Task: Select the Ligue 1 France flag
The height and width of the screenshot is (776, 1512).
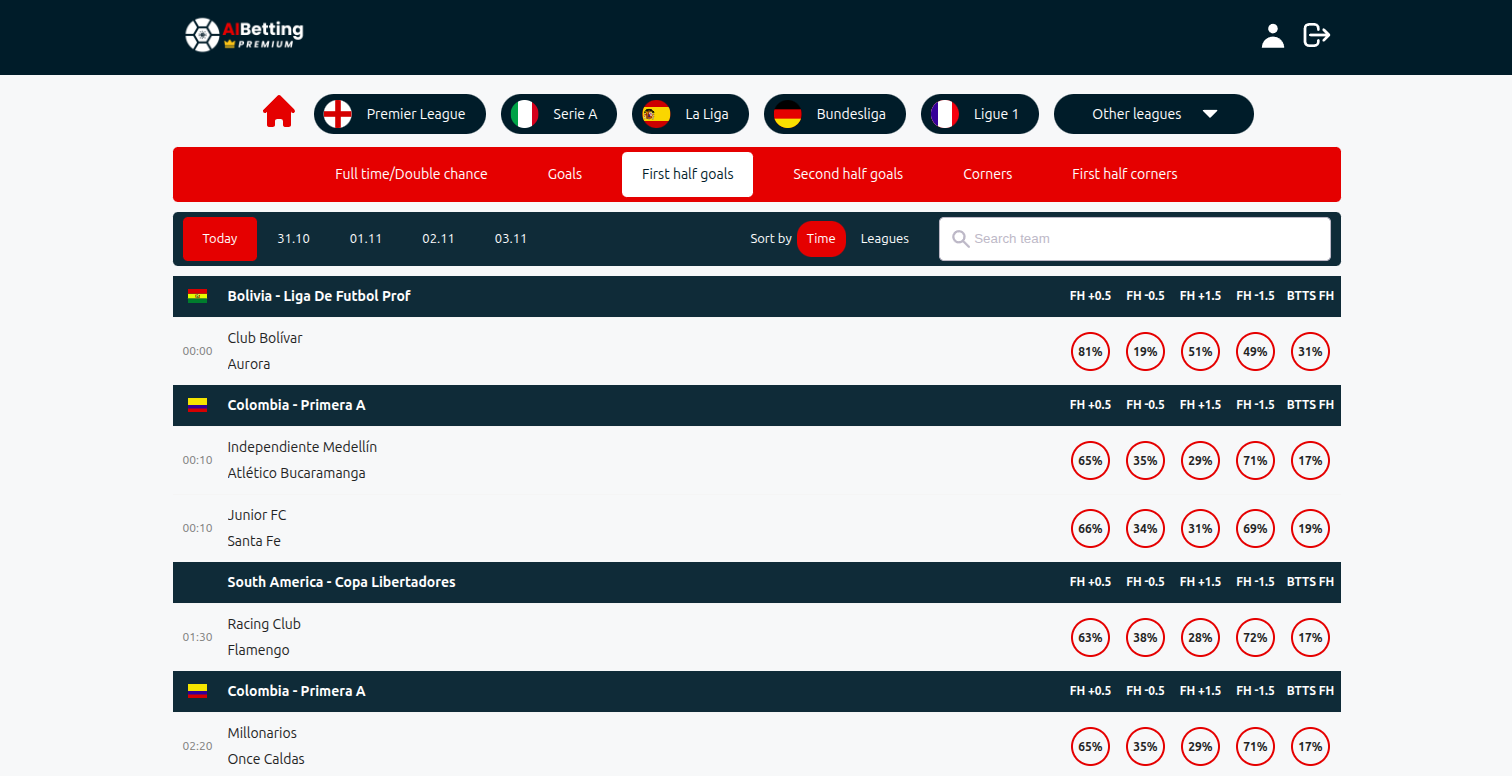Action: (945, 114)
